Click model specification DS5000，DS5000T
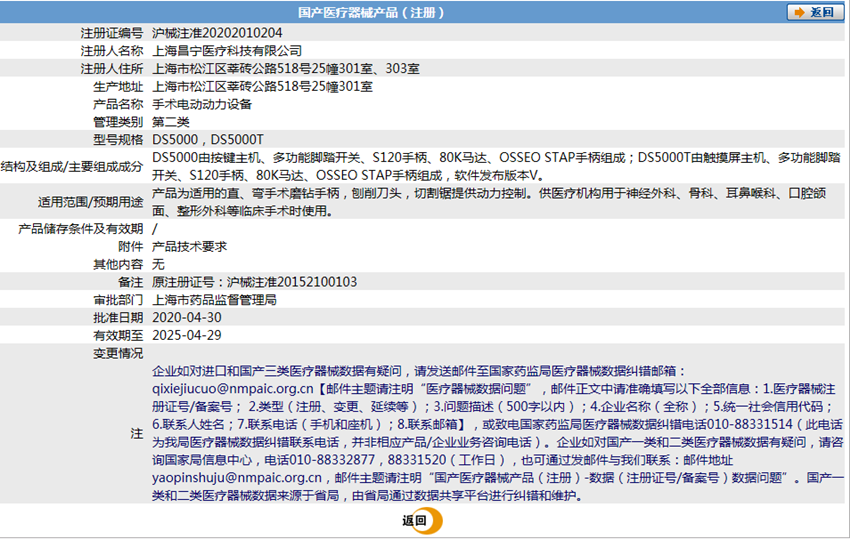The height and width of the screenshot is (539, 850). 208,140
